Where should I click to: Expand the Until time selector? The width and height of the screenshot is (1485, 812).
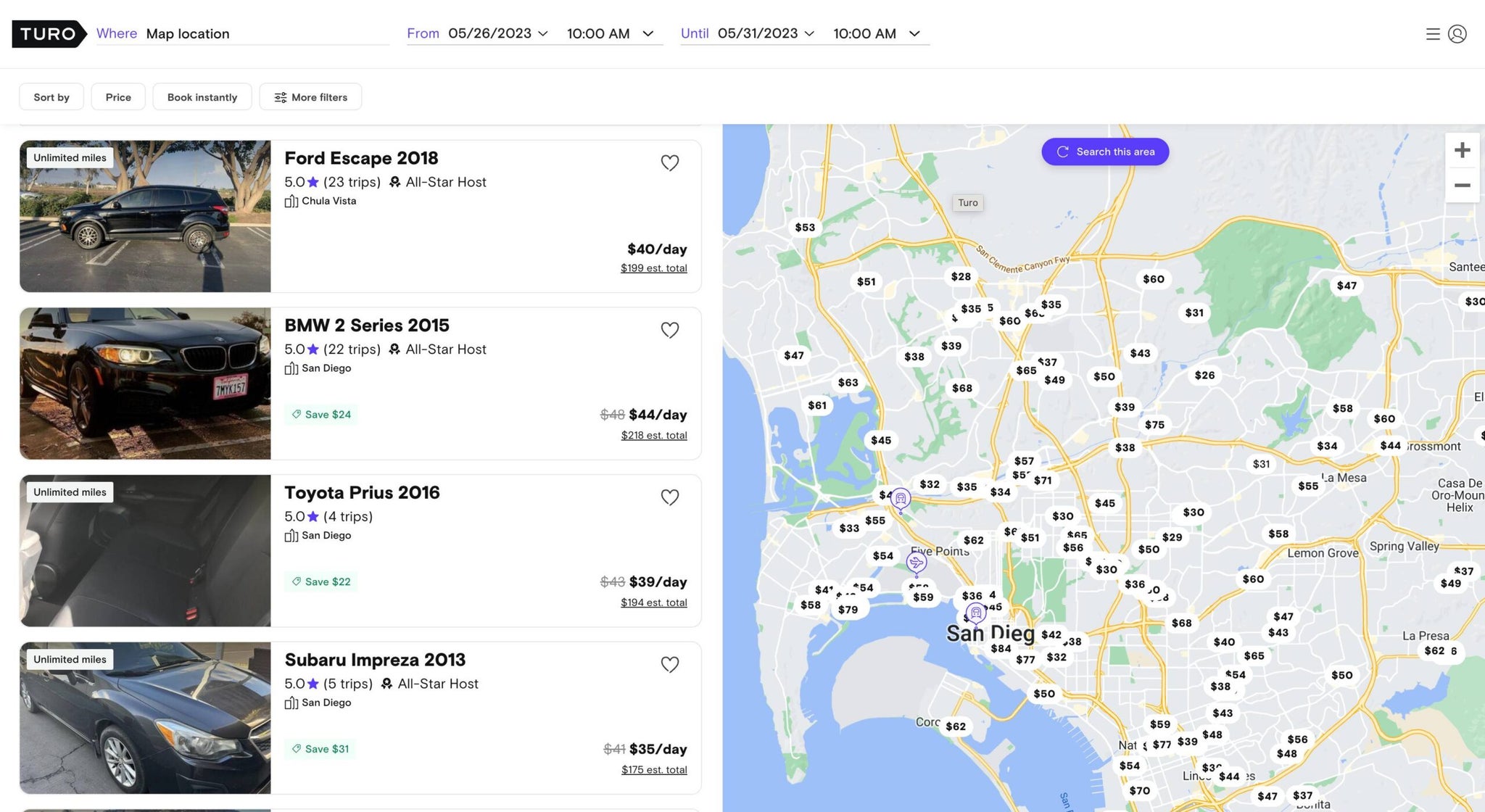(x=915, y=33)
